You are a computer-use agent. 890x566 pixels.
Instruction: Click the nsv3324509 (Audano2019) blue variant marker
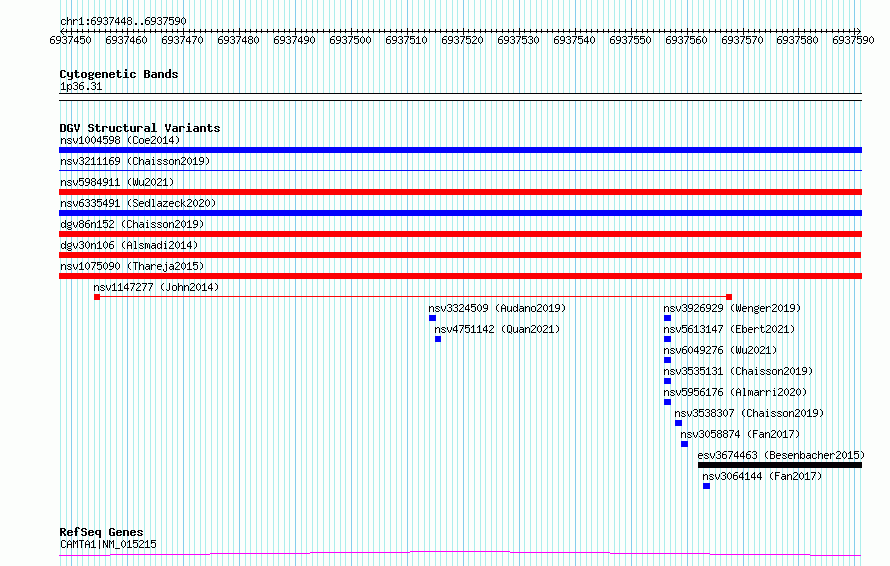pyautogui.click(x=433, y=318)
